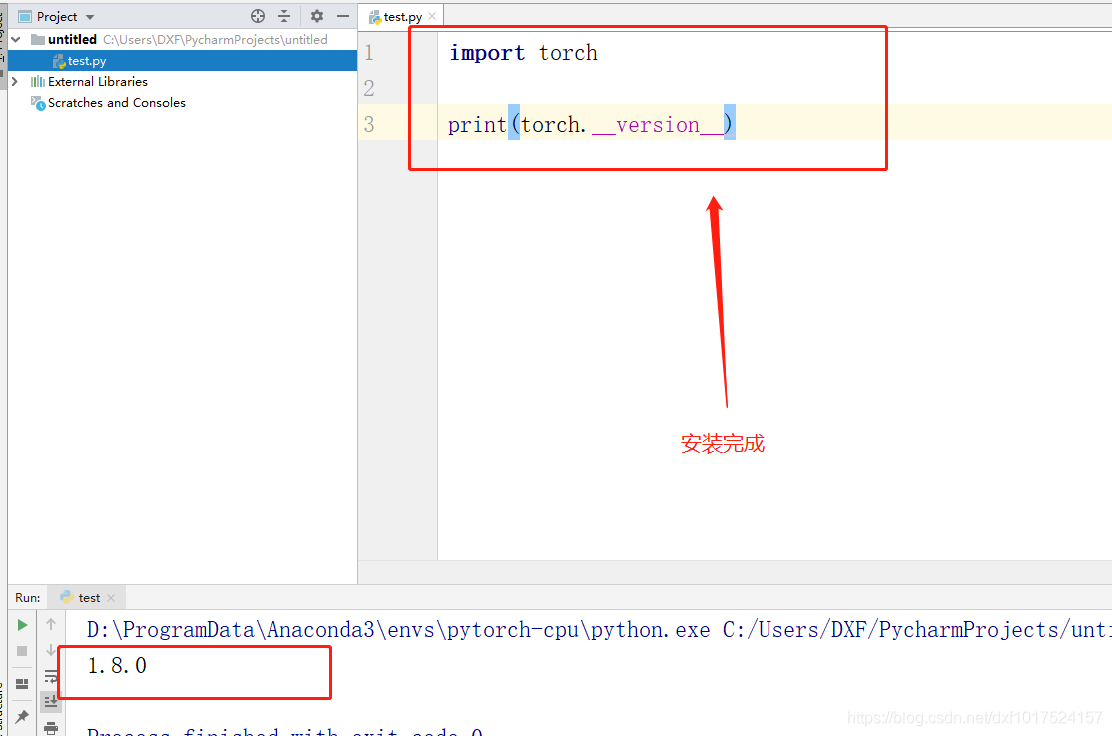Click line number 3 in the editor gutter

tap(368, 123)
